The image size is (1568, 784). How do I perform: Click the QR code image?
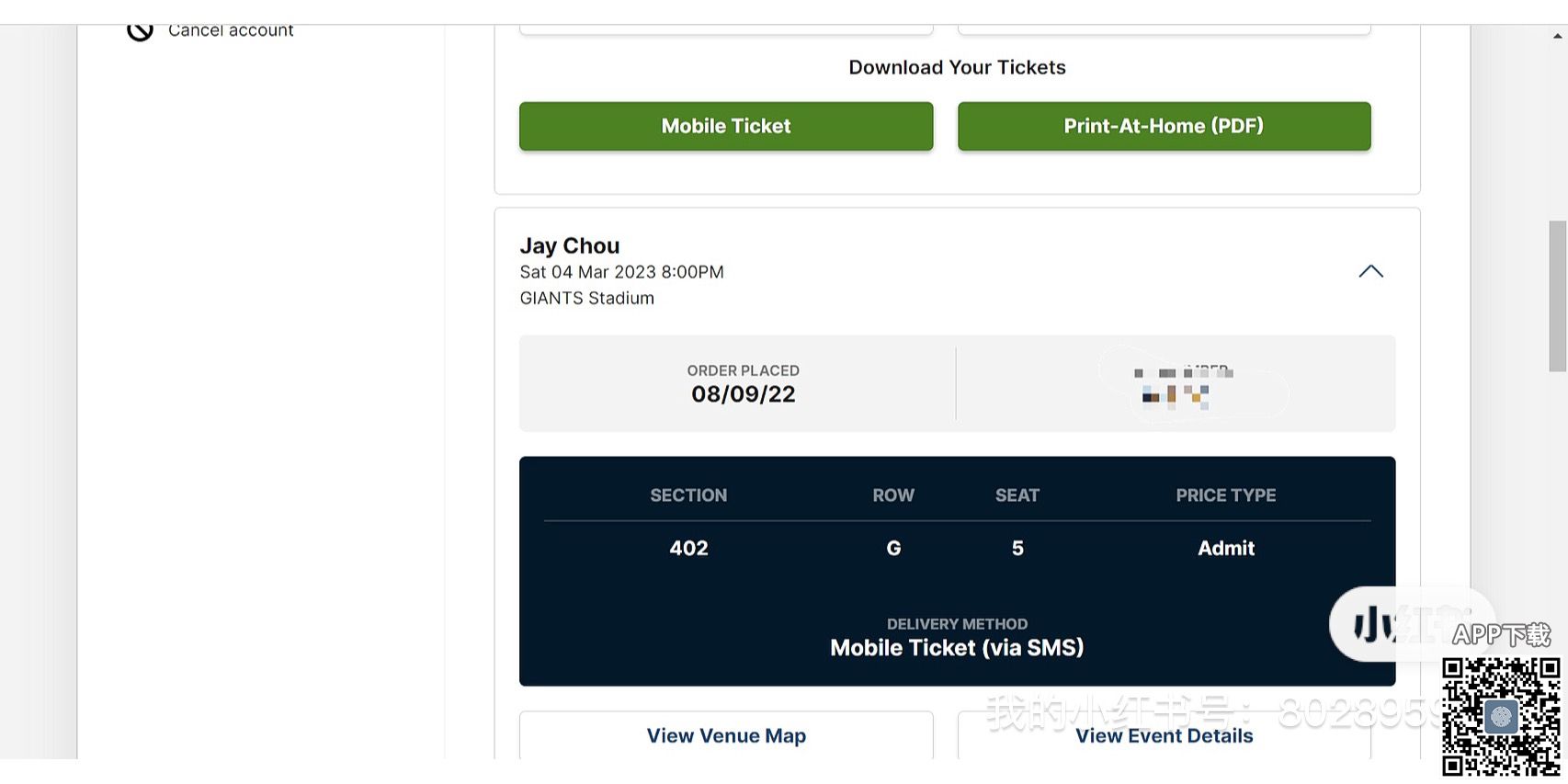[1500, 717]
